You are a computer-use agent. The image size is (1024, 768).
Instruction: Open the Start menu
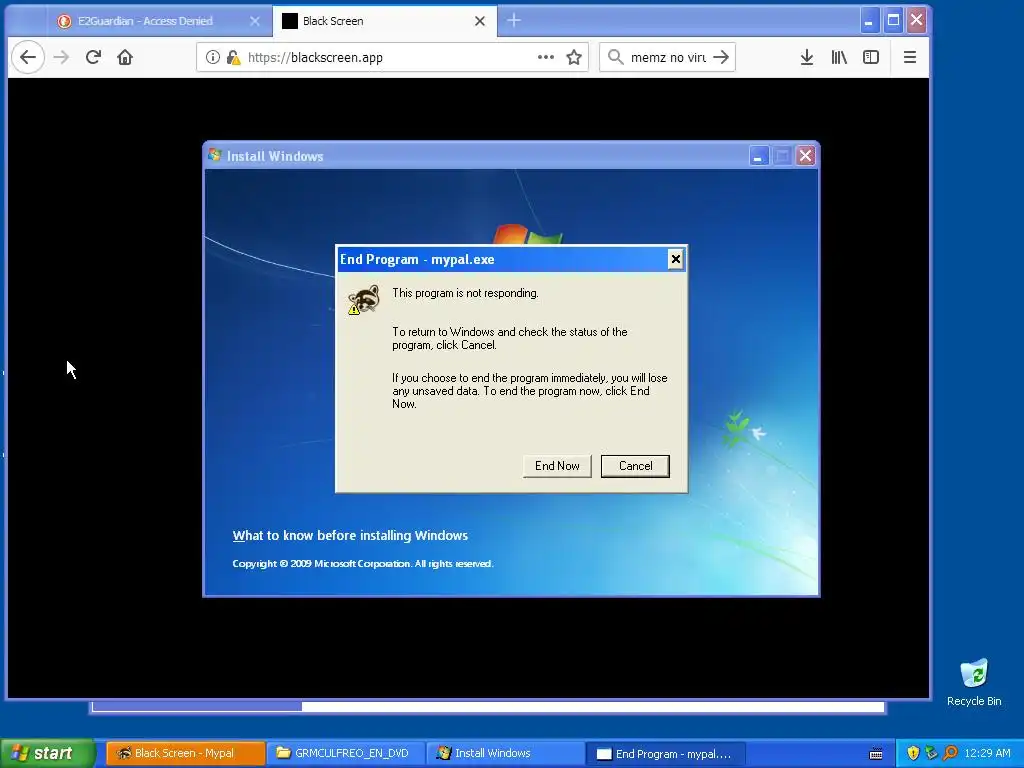pyautogui.click(x=47, y=753)
